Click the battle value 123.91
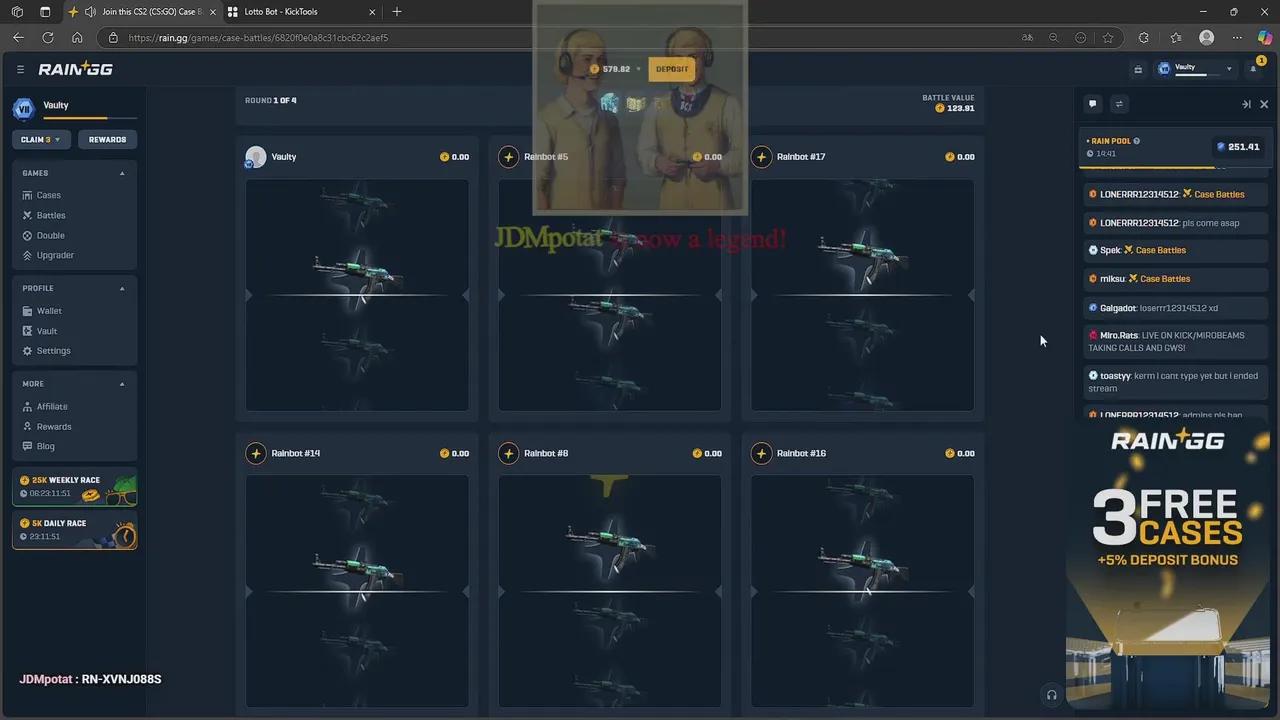Screen dimensions: 1280x720 click(954, 108)
